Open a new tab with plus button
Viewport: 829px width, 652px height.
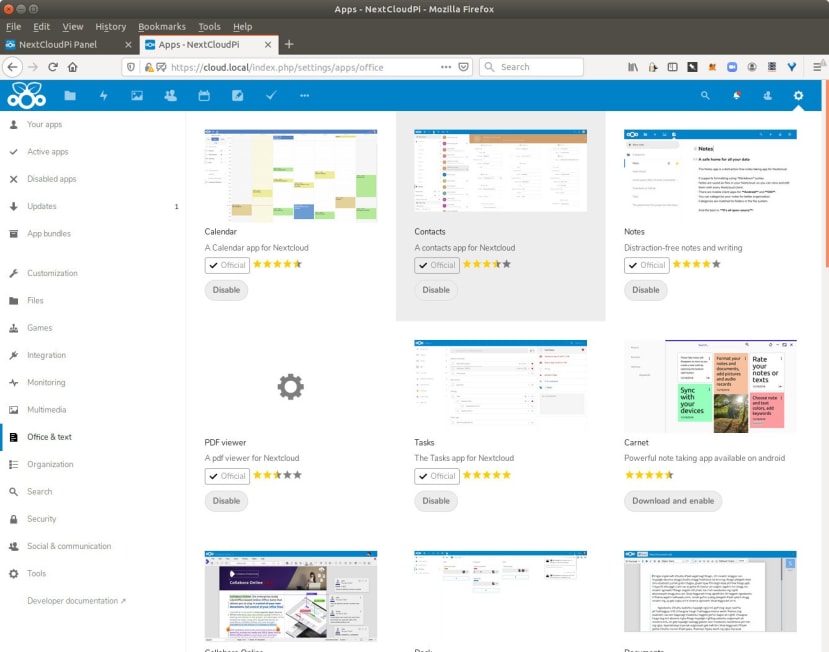click(x=289, y=44)
